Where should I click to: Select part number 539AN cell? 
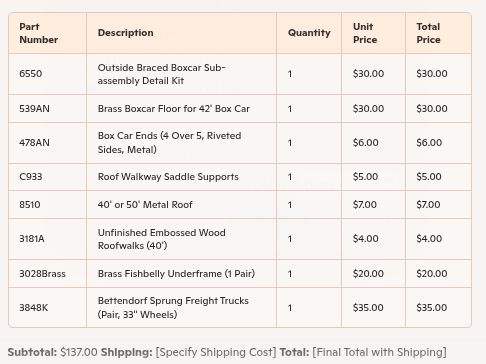tap(47, 109)
